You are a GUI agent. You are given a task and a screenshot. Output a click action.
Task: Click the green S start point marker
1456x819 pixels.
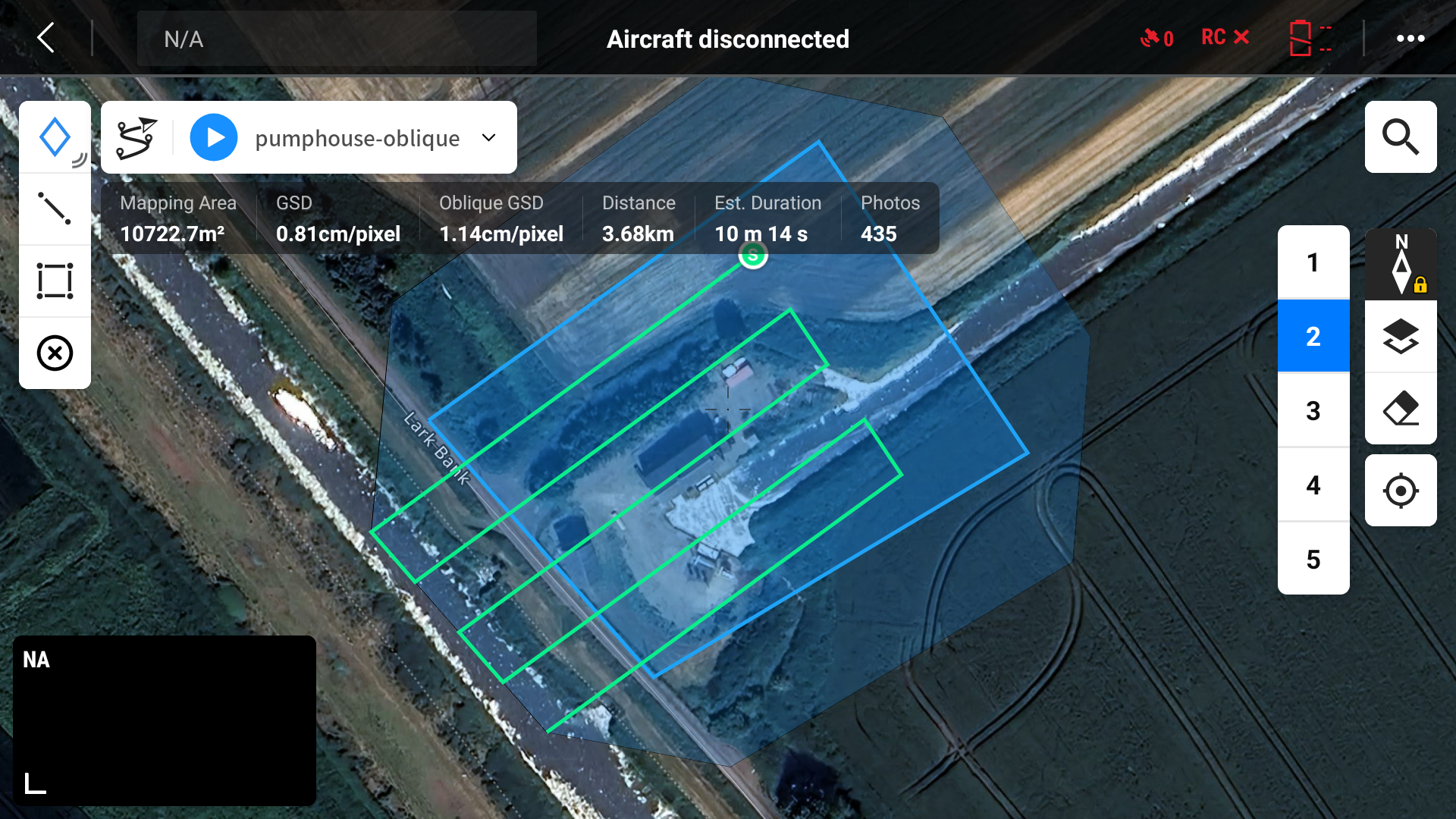click(x=753, y=255)
